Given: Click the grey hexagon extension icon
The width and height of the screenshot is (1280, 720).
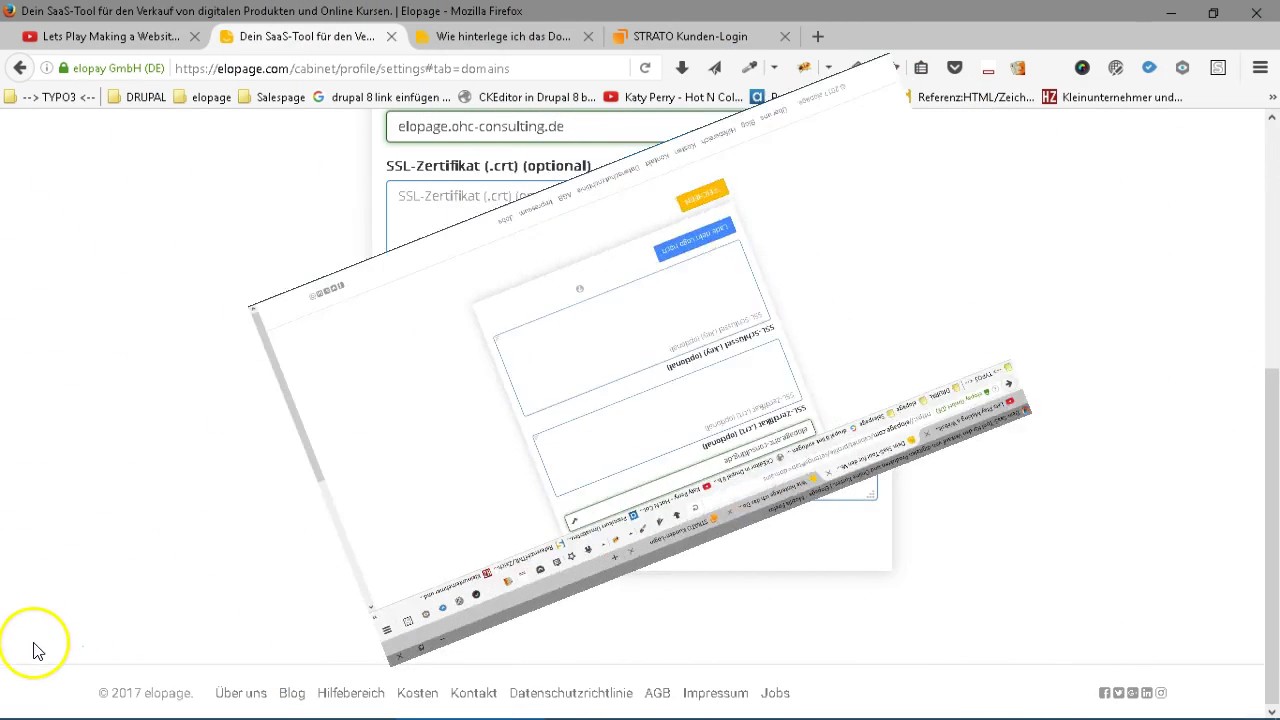Looking at the screenshot, I should click(x=1183, y=68).
